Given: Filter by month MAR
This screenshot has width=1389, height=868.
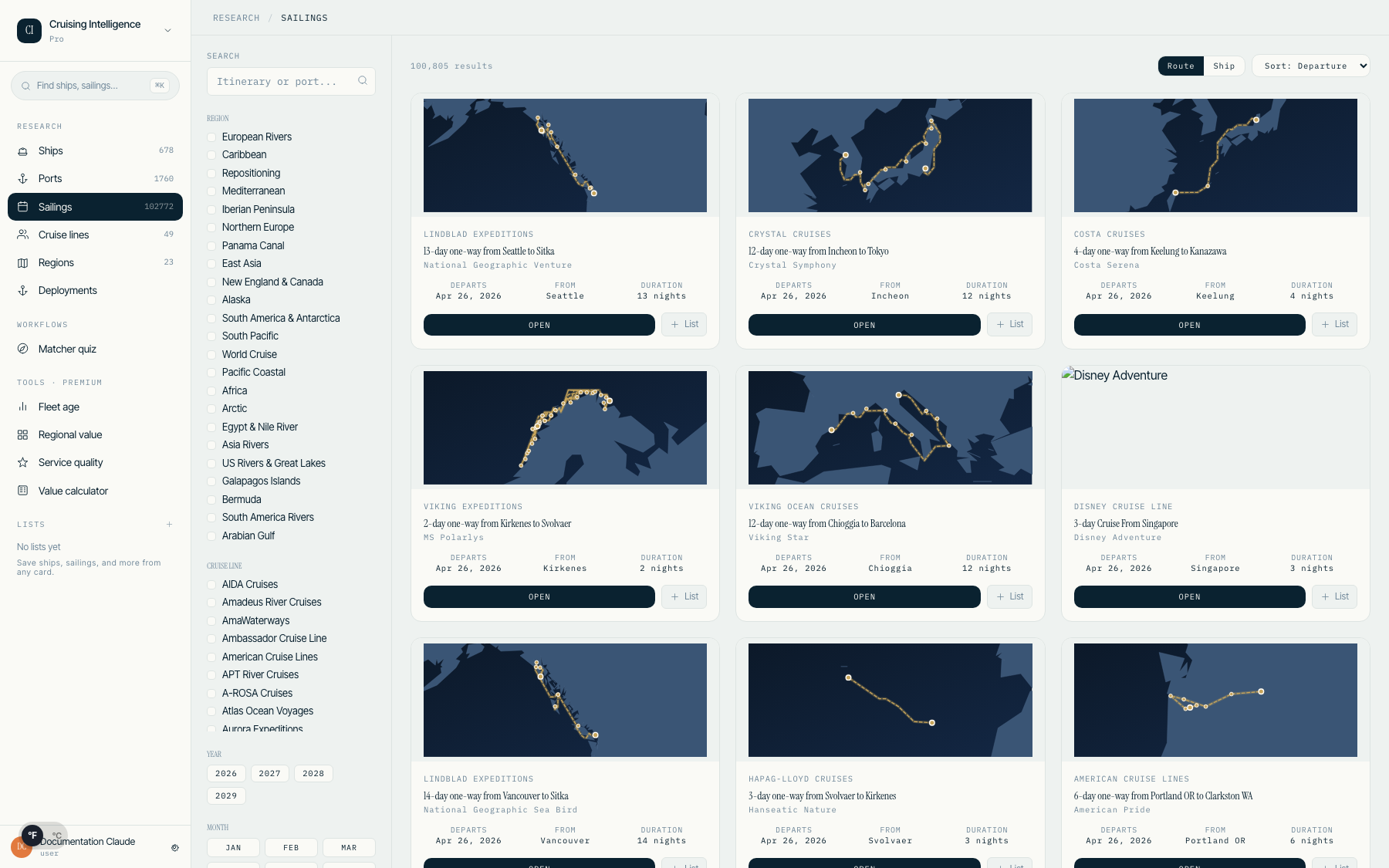Looking at the screenshot, I should coord(349,847).
